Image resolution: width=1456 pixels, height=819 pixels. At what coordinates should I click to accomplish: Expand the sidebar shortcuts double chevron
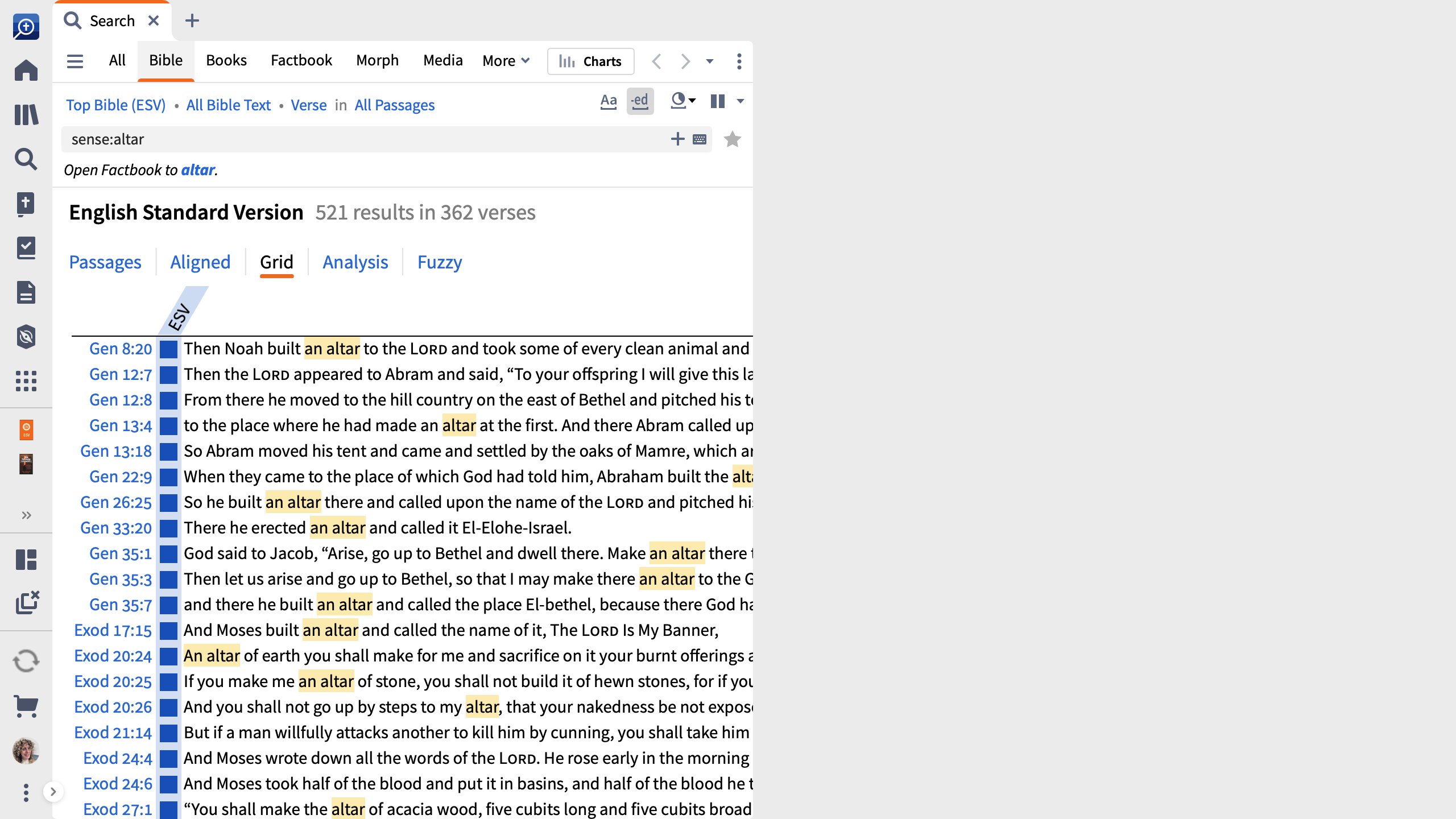(26, 515)
